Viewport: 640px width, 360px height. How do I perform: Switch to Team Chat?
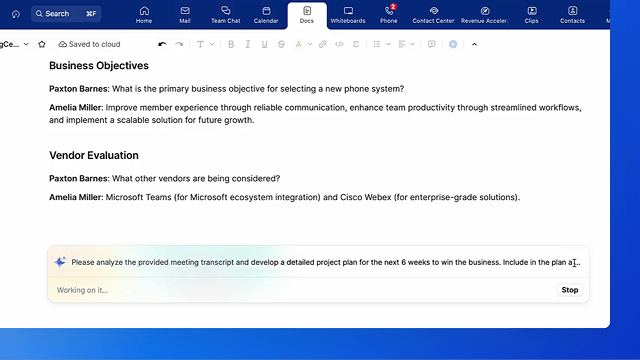click(225, 15)
